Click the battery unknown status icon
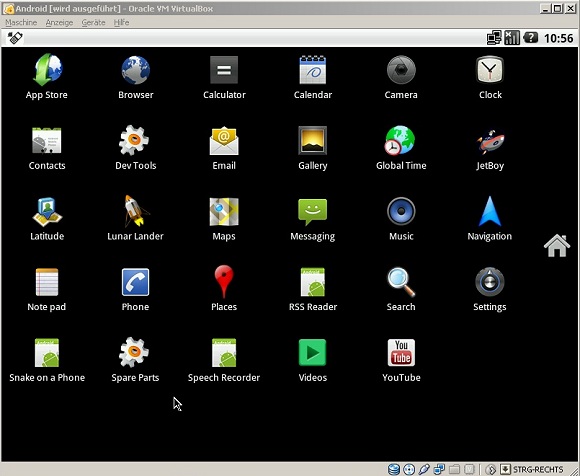Viewport: 580px width, 476px height. click(x=531, y=38)
